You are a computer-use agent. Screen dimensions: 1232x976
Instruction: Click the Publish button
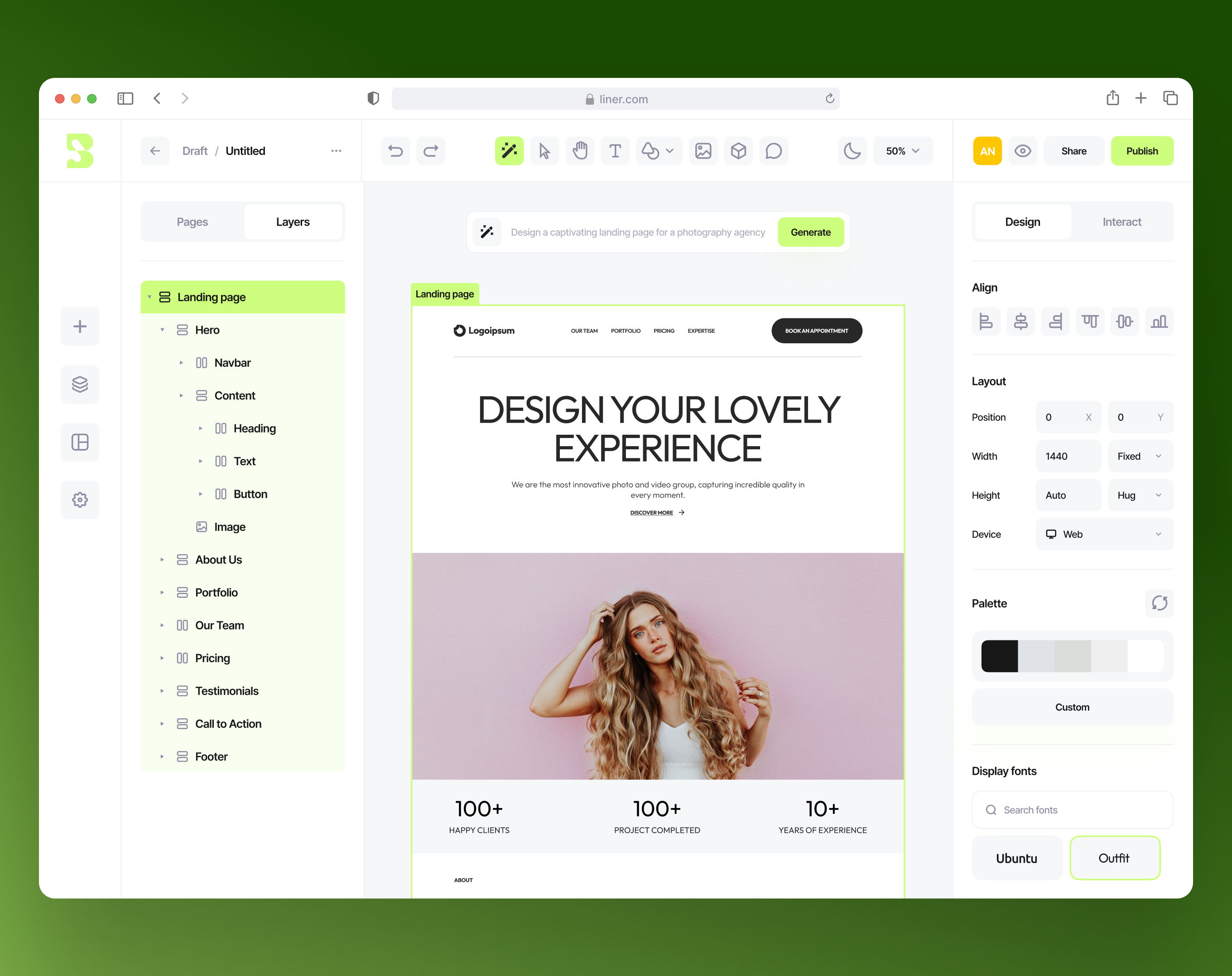(1141, 151)
